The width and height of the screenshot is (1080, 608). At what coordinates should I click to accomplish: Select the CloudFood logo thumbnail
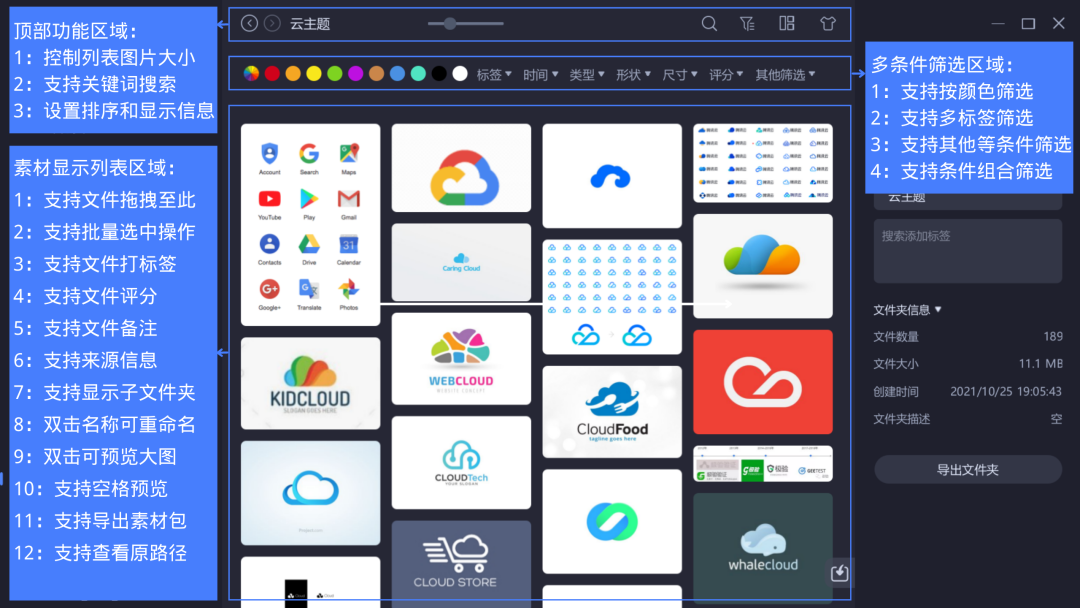coord(612,412)
